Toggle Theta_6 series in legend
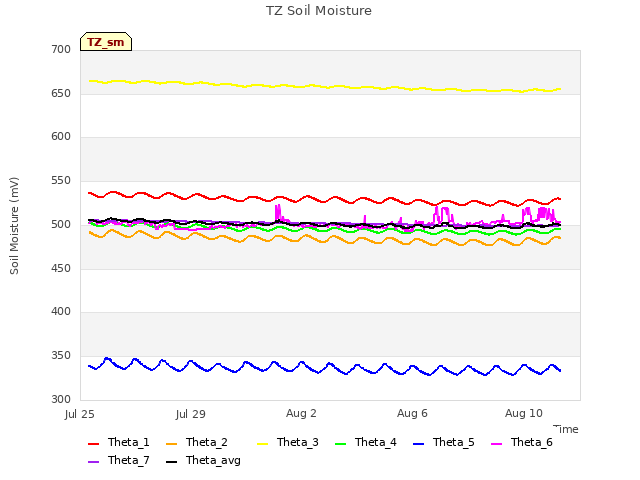 [522, 442]
